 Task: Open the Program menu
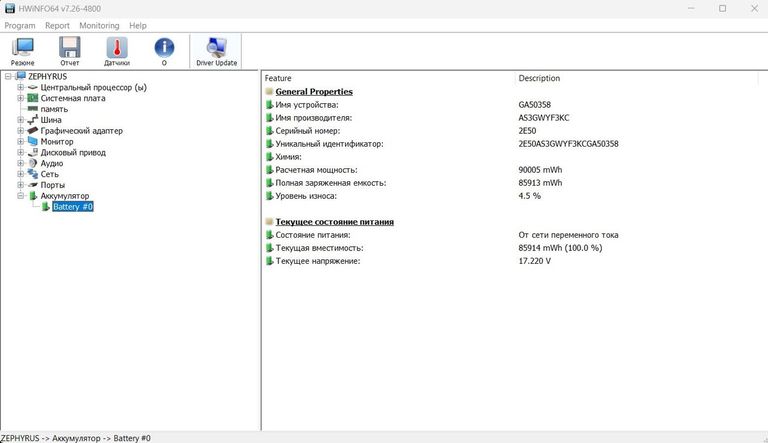pos(20,25)
